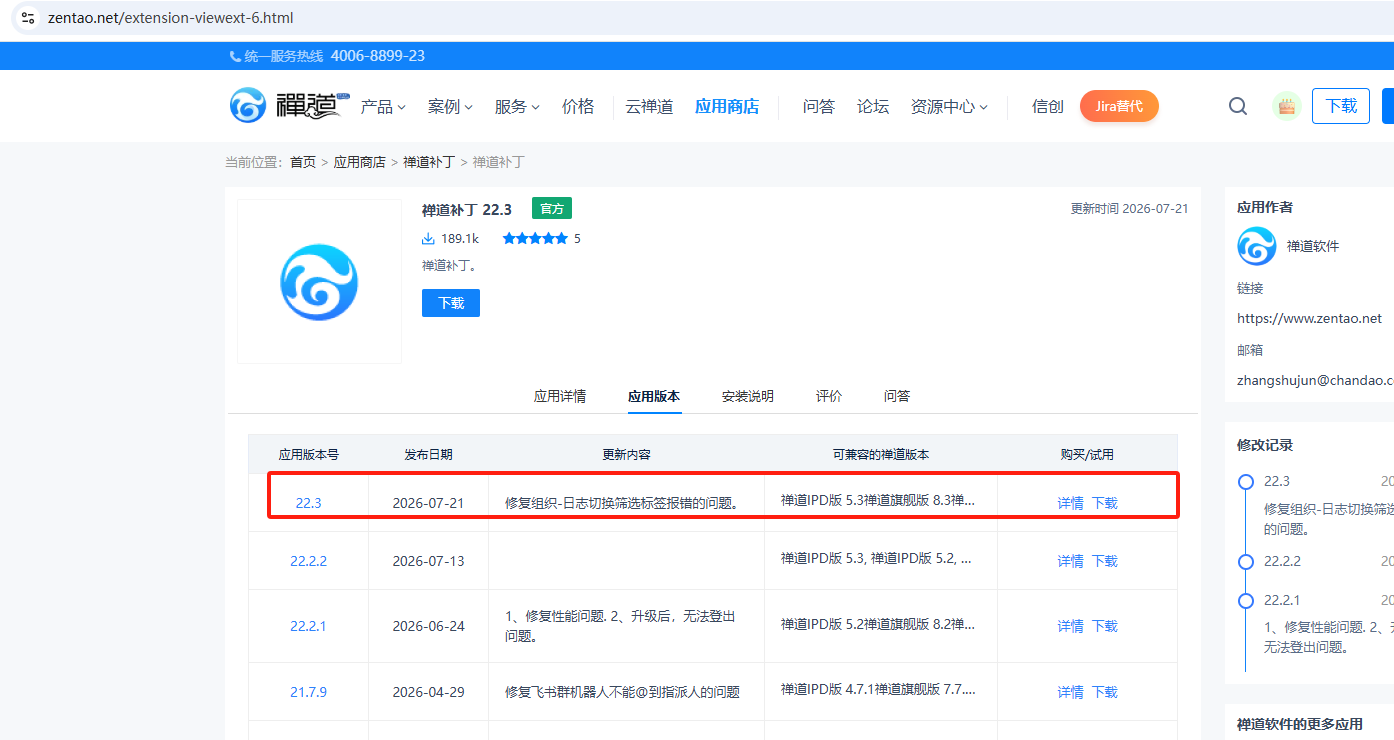Click 首页 in the breadcrumb
The image size is (1394, 740).
tap(303, 162)
